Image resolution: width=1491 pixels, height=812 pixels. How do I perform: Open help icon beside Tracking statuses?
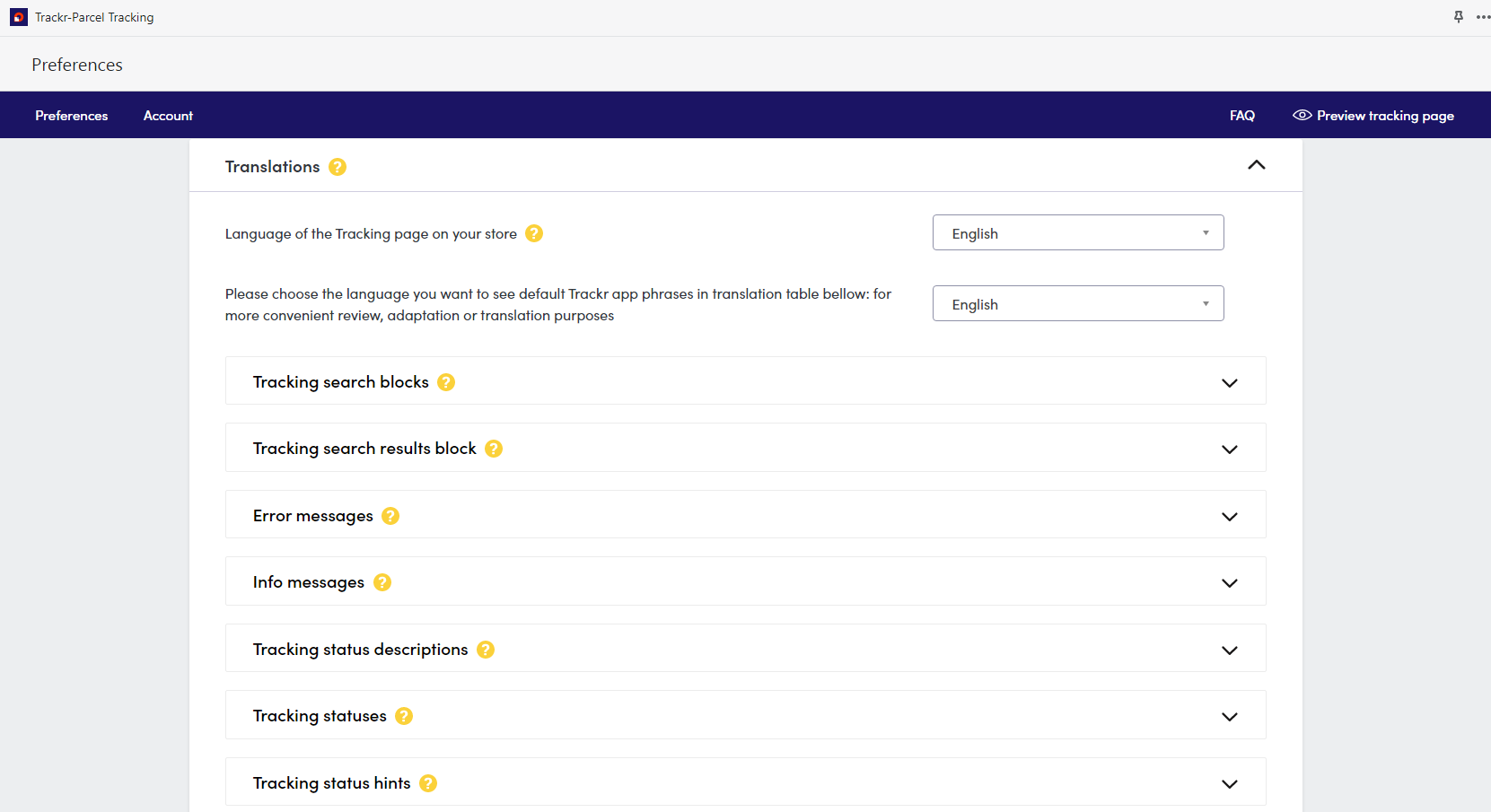tap(404, 716)
